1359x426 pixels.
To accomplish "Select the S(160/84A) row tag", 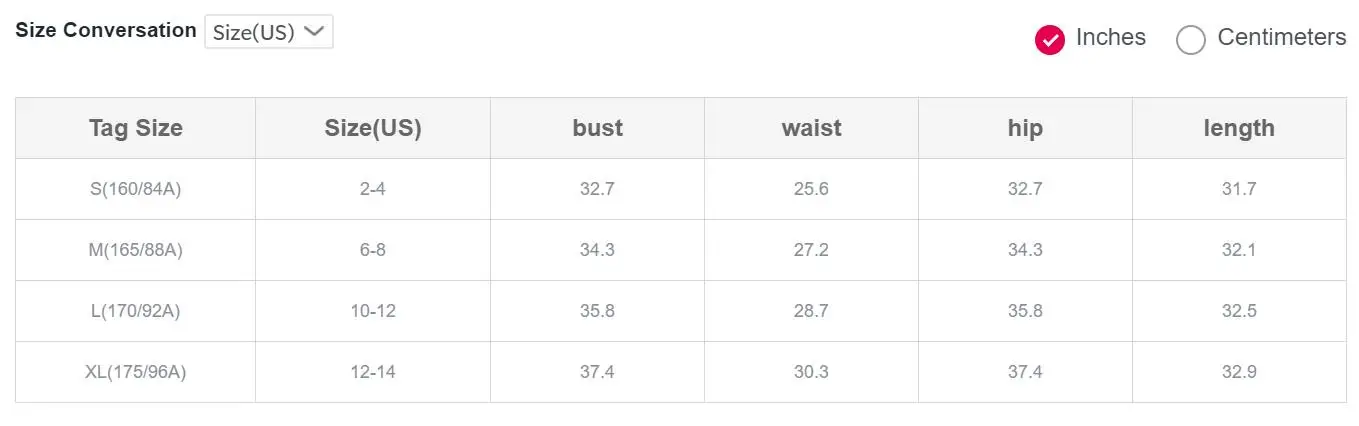I will click(135, 189).
